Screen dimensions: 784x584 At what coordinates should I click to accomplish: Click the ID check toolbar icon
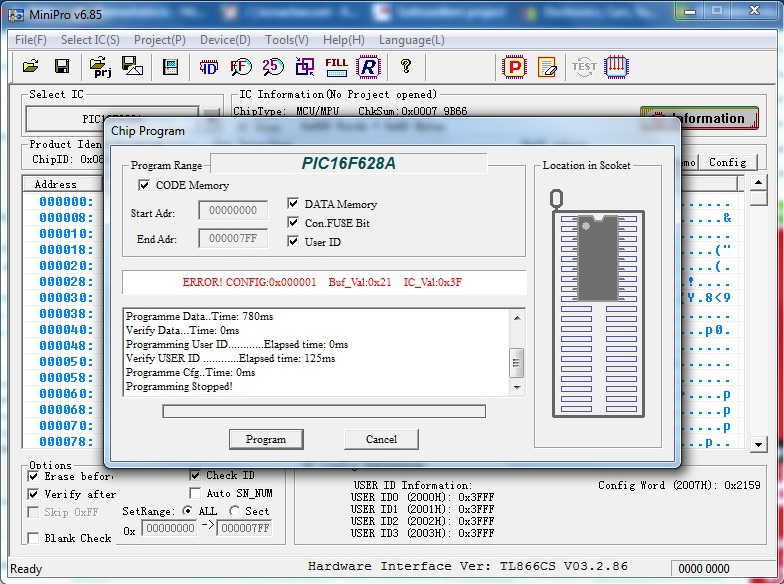pyautogui.click(x=208, y=66)
